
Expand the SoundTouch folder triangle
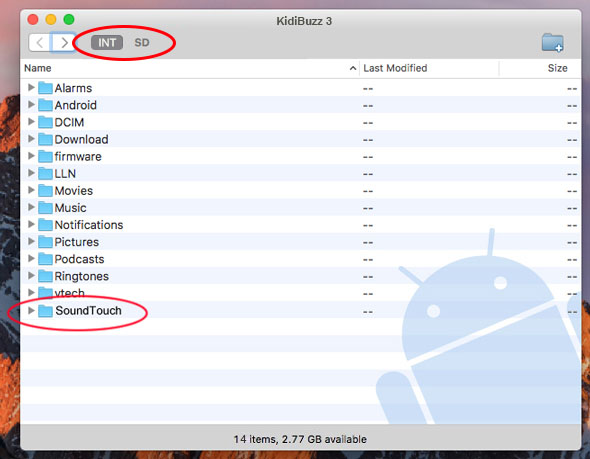point(31,310)
